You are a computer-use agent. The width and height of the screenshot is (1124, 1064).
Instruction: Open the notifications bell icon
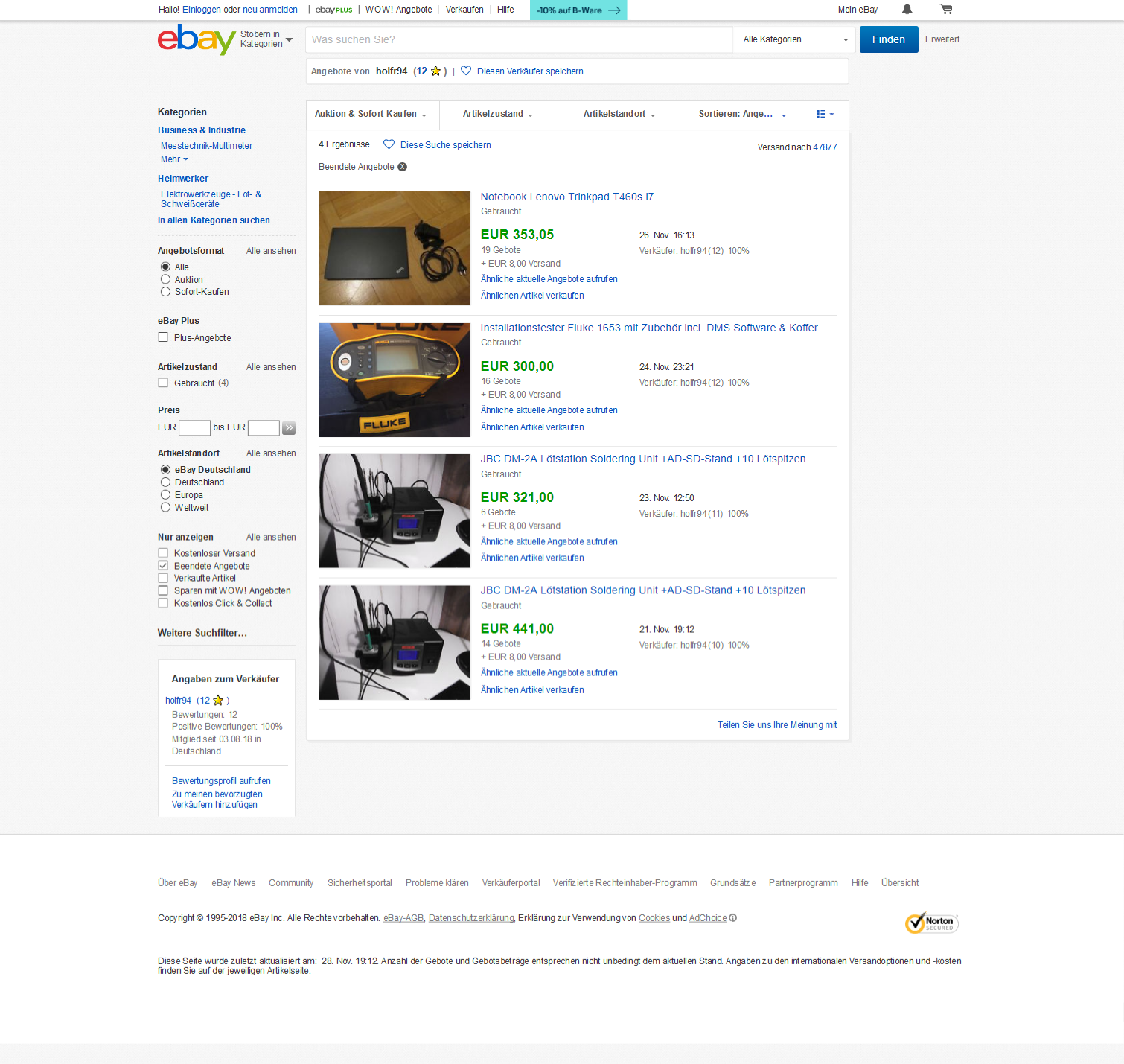907,10
